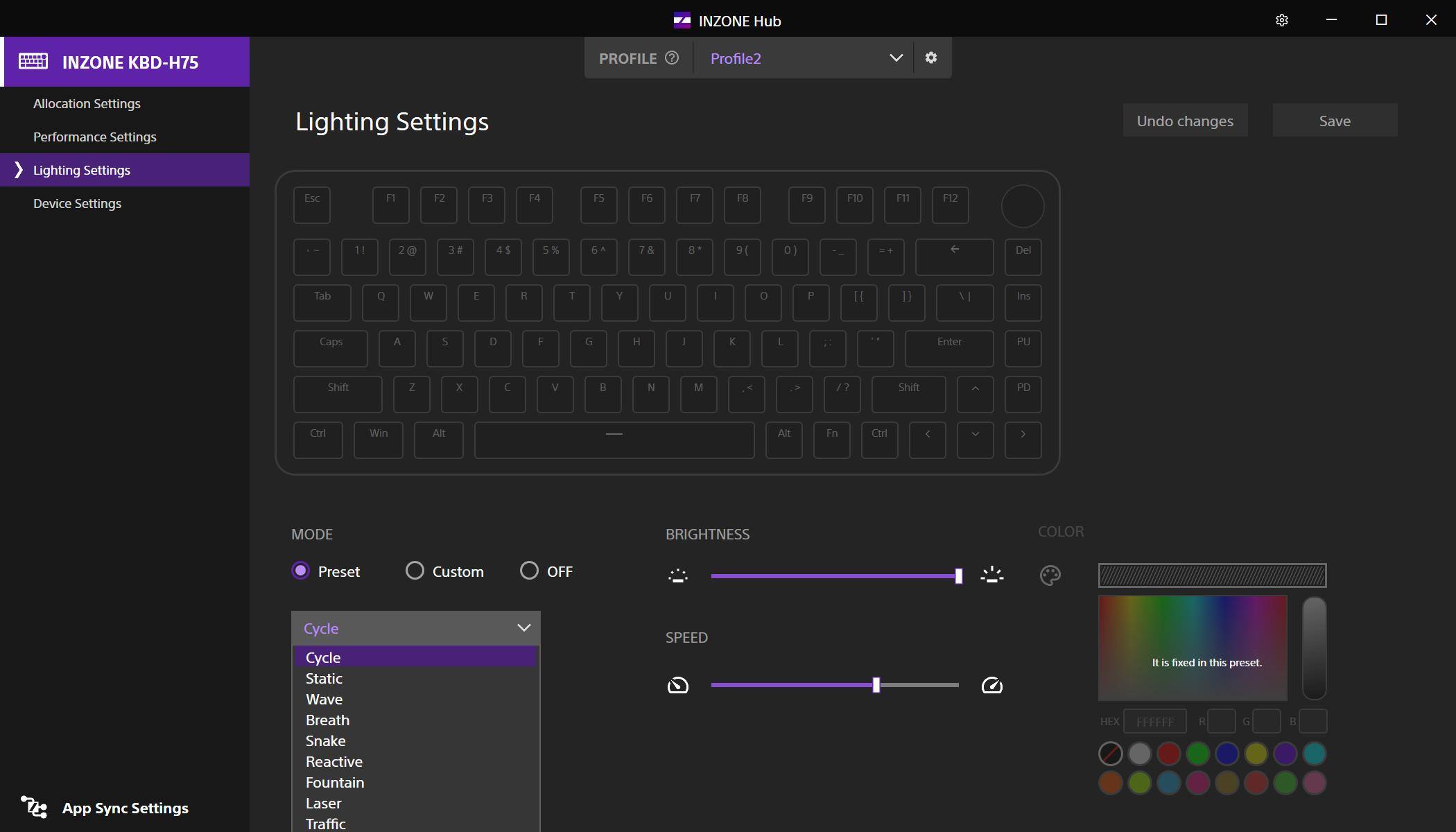Image resolution: width=1456 pixels, height=832 pixels.
Task: Click the color palette icon
Action: (1050, 575)
